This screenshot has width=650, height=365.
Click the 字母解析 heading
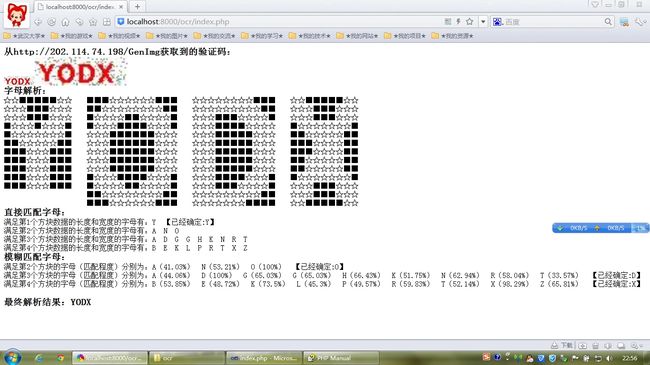[x=25, y=91]
